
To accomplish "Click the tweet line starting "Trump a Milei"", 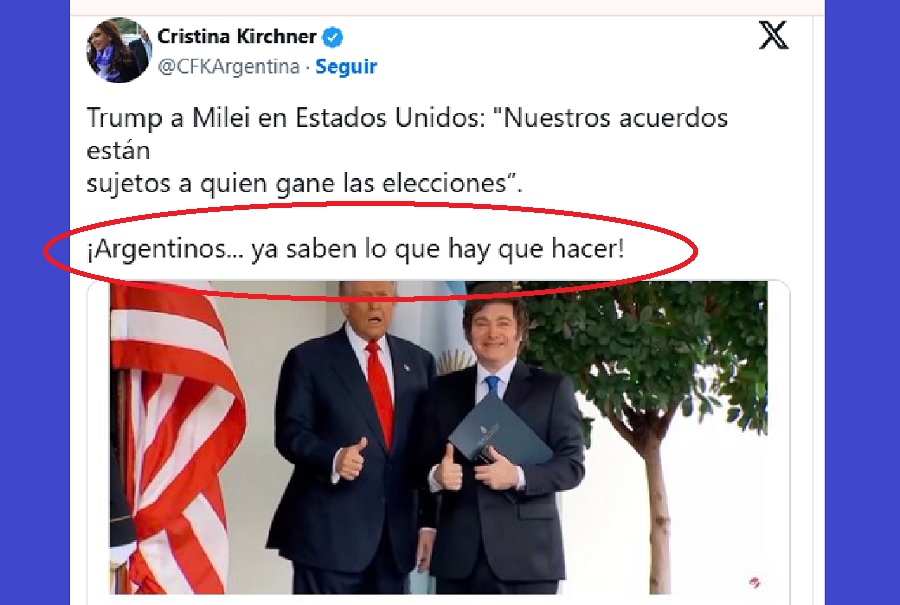I will pos(407,118).
